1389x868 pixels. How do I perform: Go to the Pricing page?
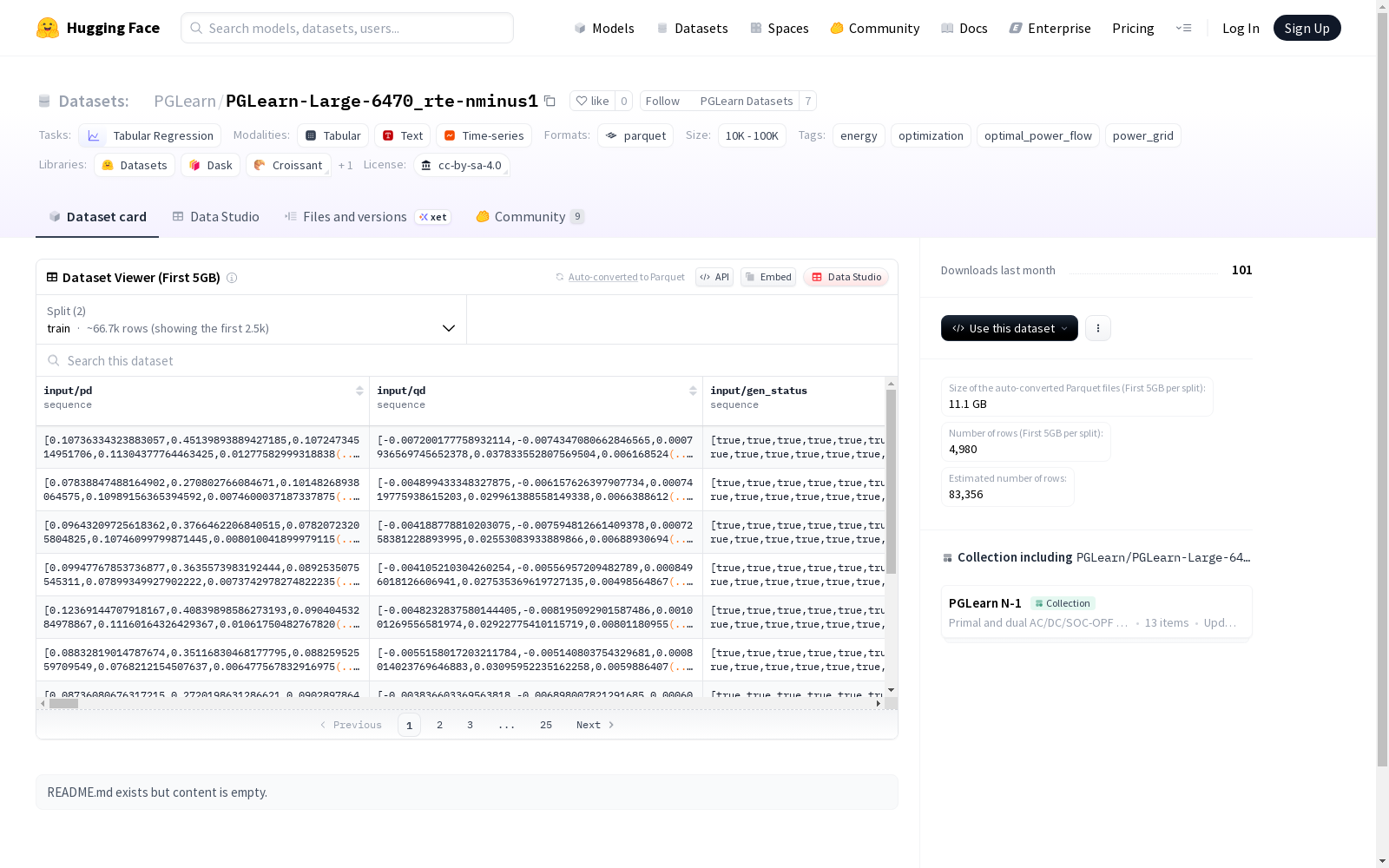(1133, 28)
